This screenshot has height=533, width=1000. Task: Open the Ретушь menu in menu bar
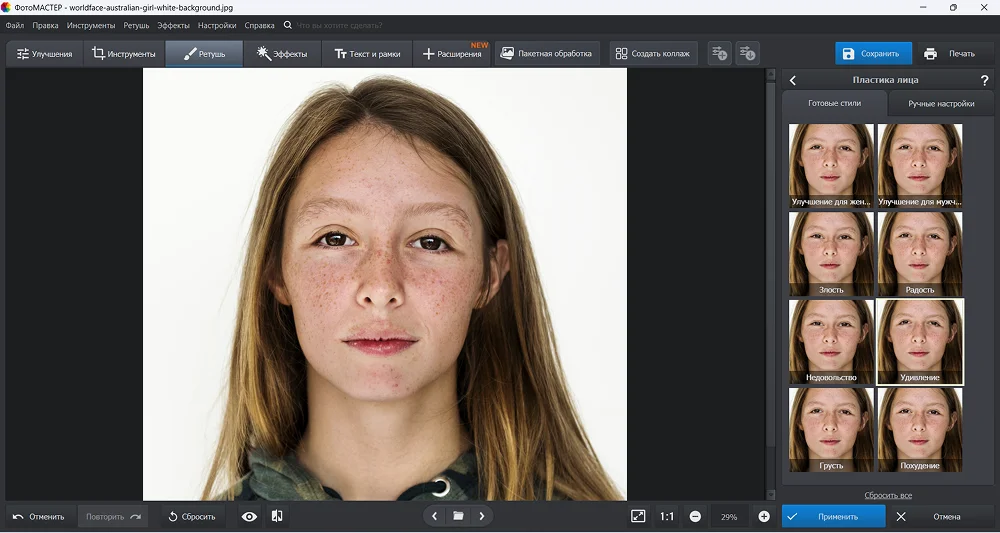(136, 26)
